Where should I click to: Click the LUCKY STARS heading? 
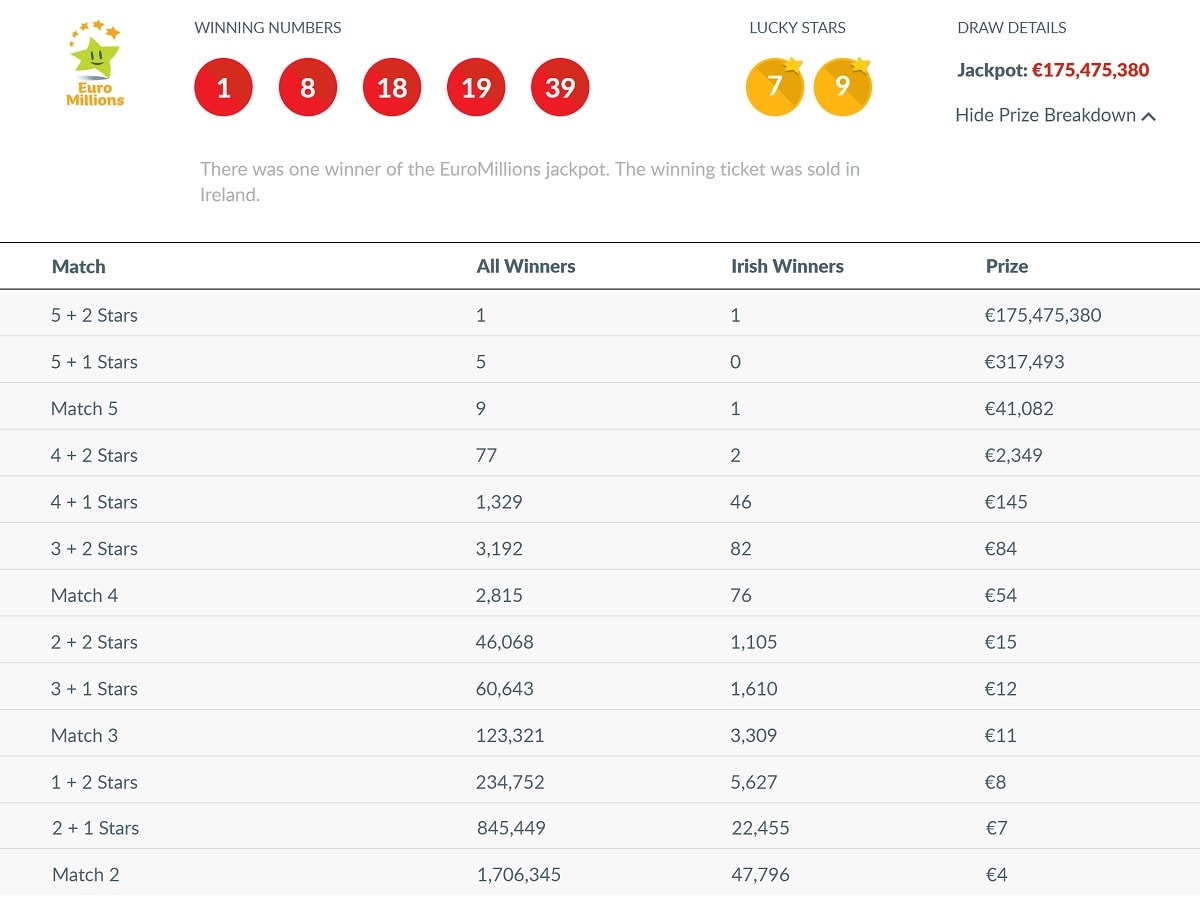click(796, 28)
